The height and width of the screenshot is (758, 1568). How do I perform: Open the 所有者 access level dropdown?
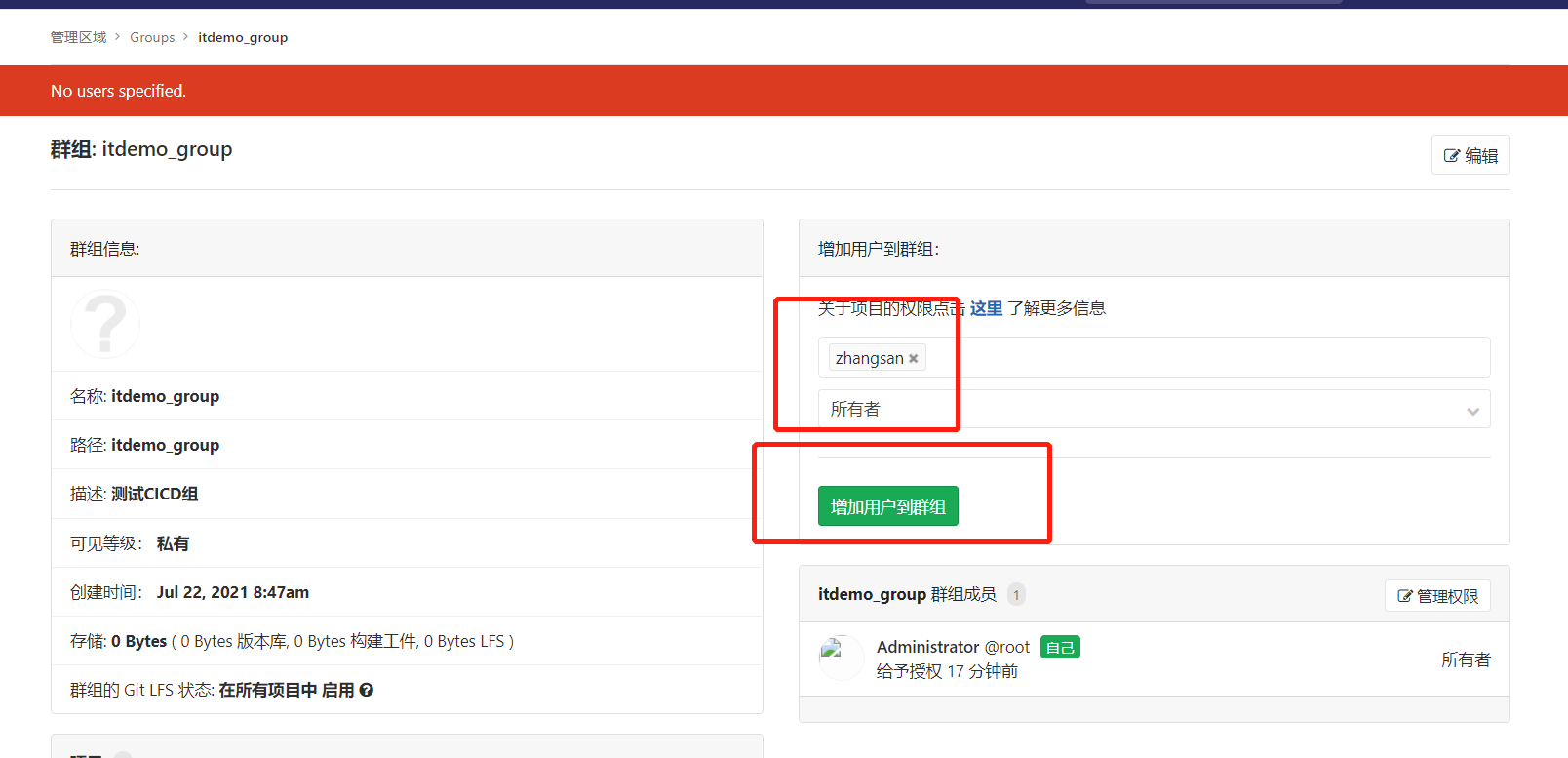point(1154,410)
